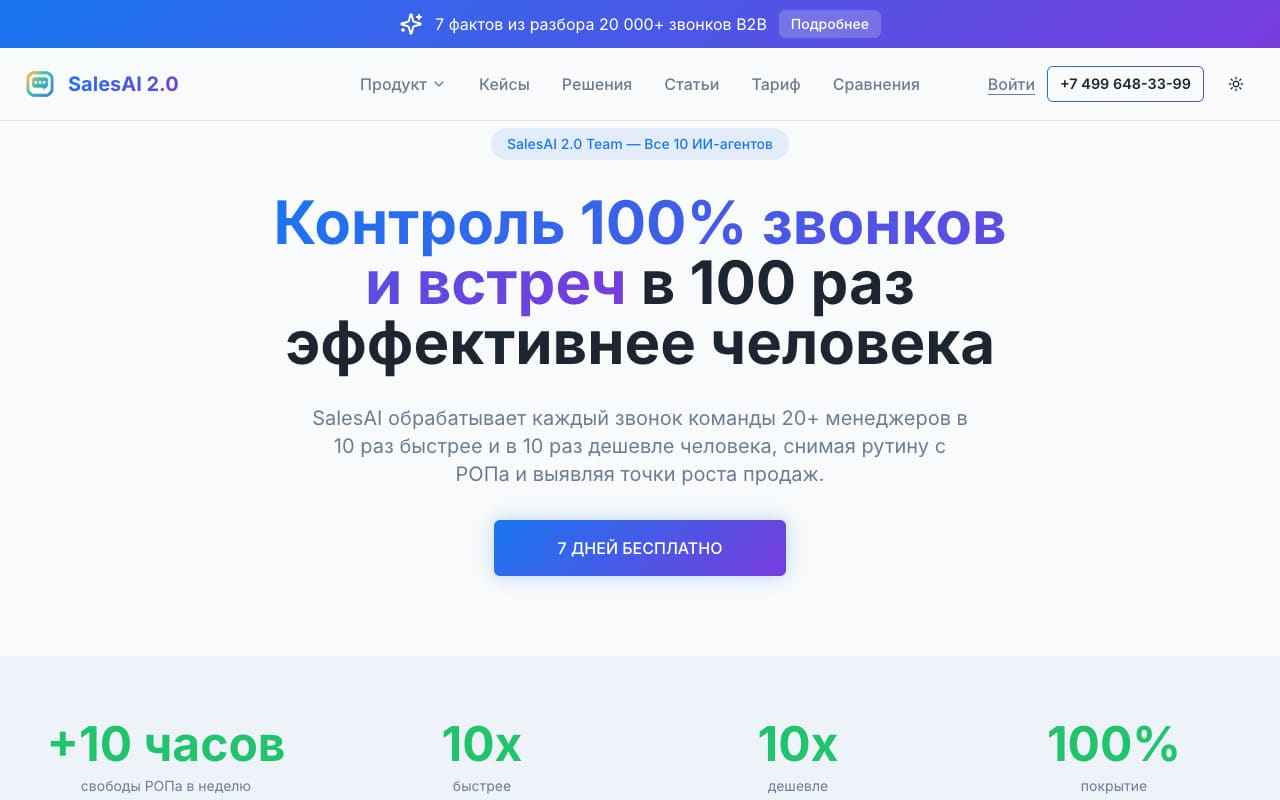Click the subtitle paragraph starting SalesAI обрабатывает
The image size is (1280, 800).
click(x=640, y=446)
